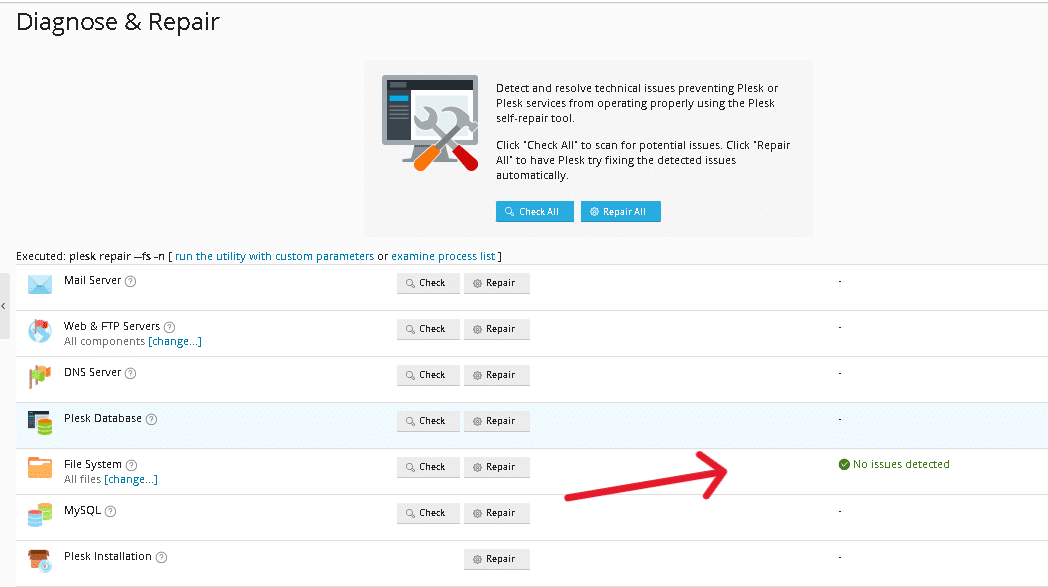The width and height of the screenshot is (1048, 587).
Task: Change files selection for File System
Action: tap(131, 480)
